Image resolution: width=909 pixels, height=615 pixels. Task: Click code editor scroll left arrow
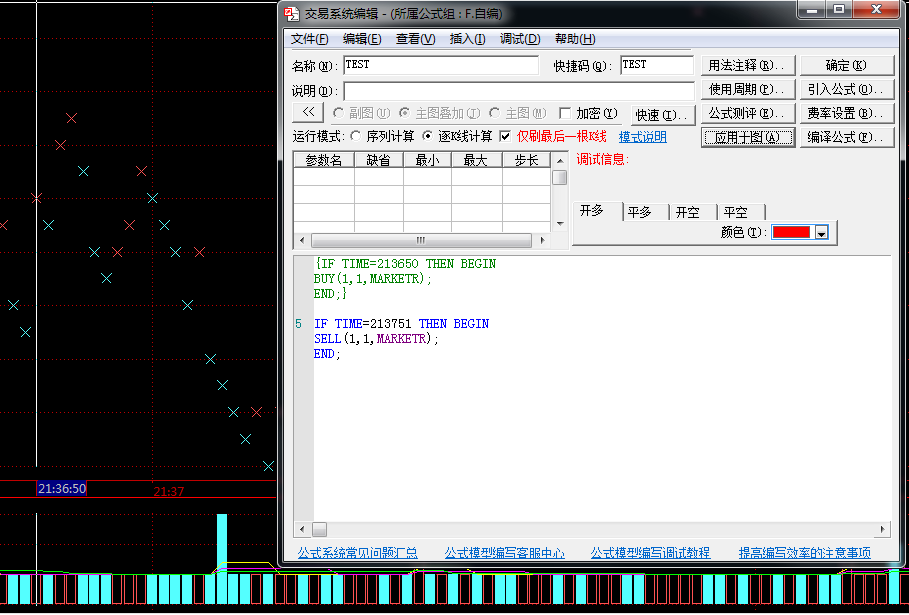pyautogui.click(x=301, y=529)
